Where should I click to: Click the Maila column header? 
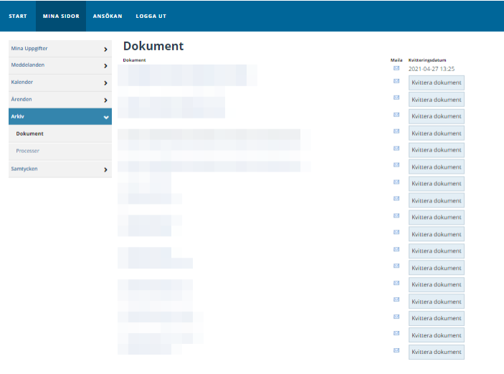(x=396, y=60)
